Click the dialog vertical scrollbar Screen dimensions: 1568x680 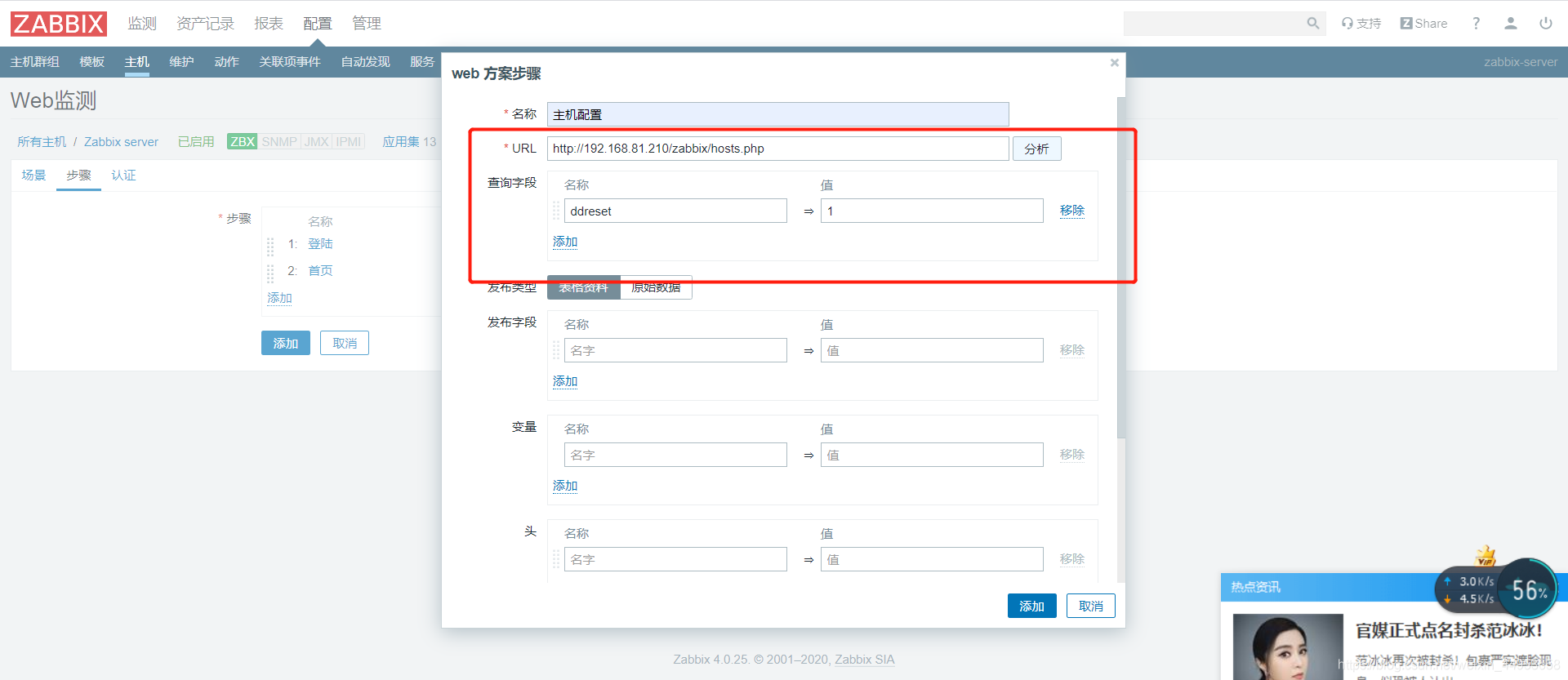[x=1121, y=268]
